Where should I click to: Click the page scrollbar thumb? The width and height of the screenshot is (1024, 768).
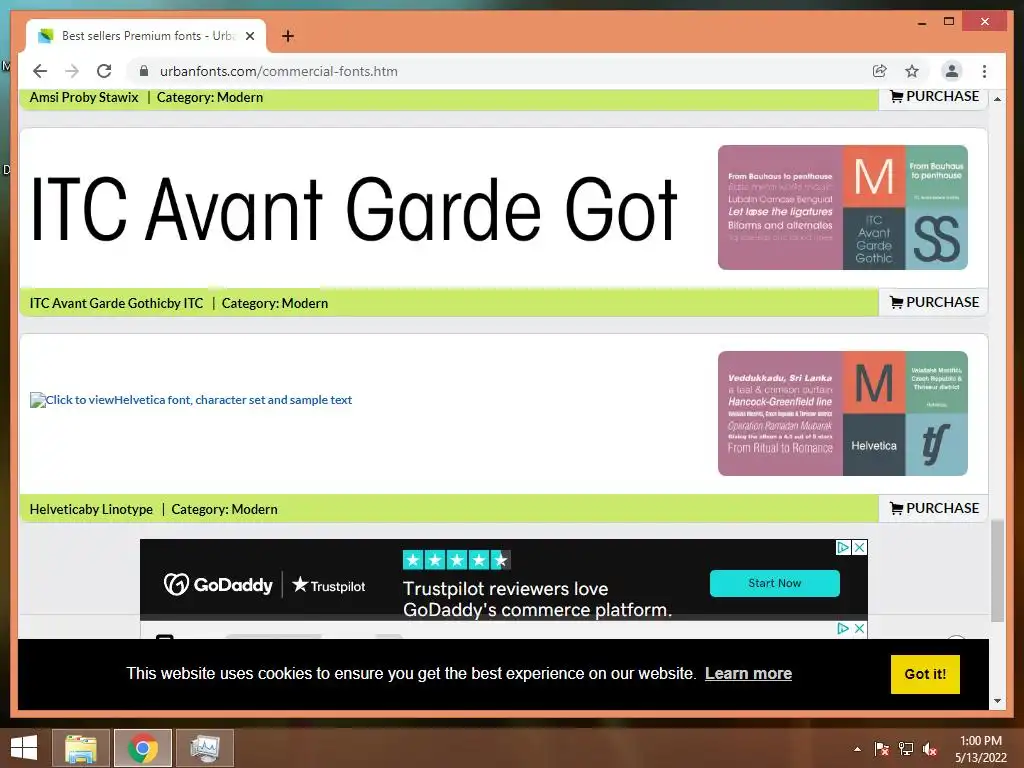click(997, 571)
